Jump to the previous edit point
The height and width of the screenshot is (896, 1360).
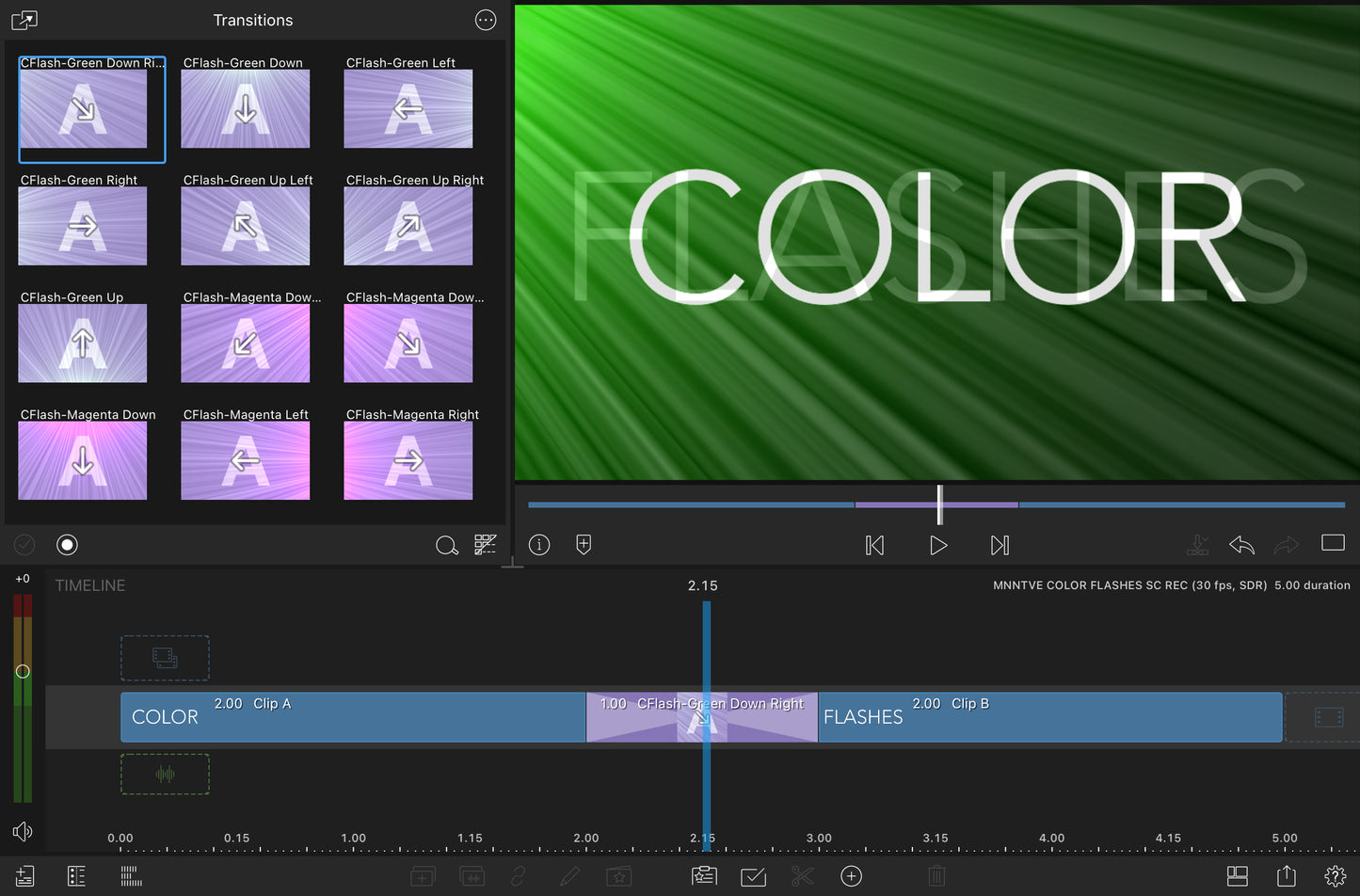point(874,546)
